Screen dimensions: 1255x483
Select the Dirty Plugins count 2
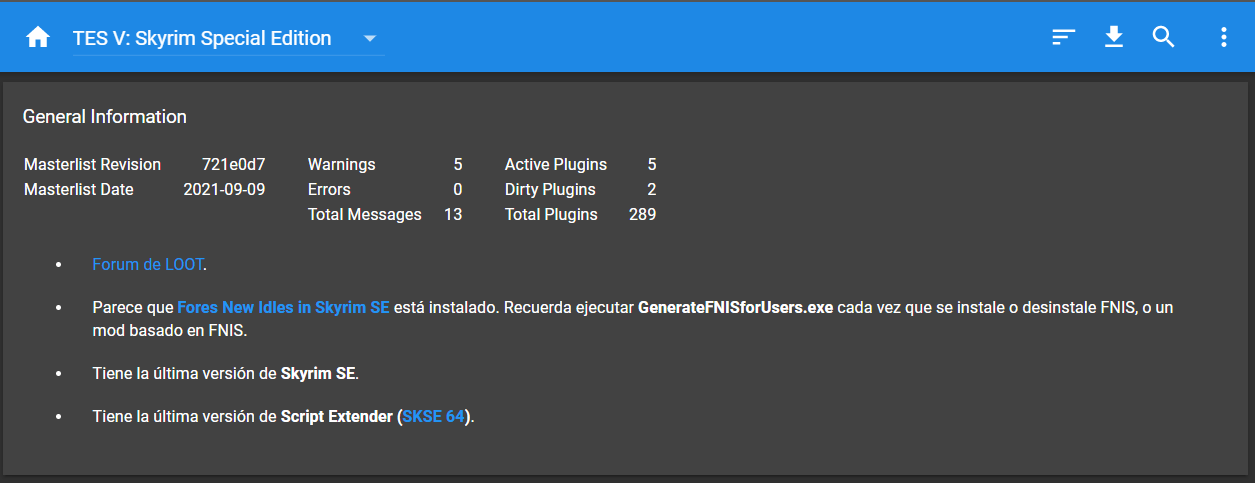tap(652, 189)
